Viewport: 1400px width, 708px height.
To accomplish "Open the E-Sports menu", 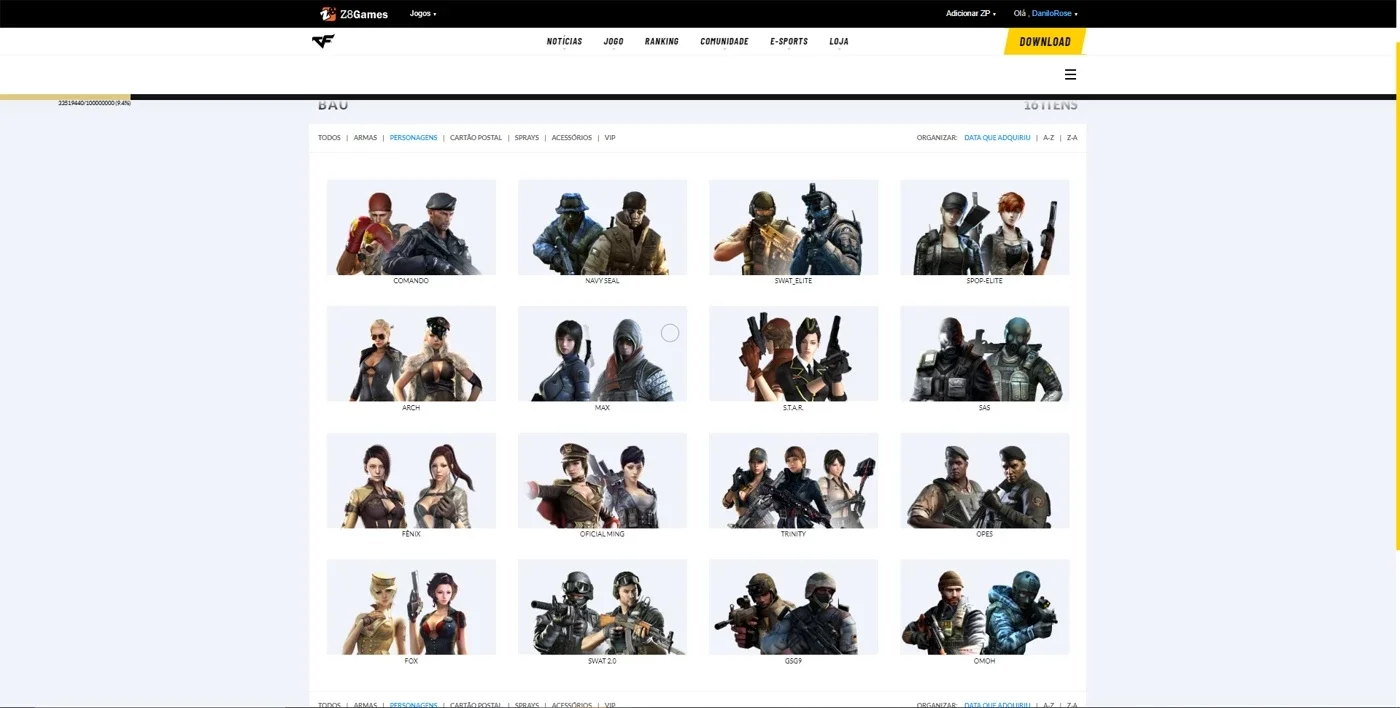I will tap(789, 42).
